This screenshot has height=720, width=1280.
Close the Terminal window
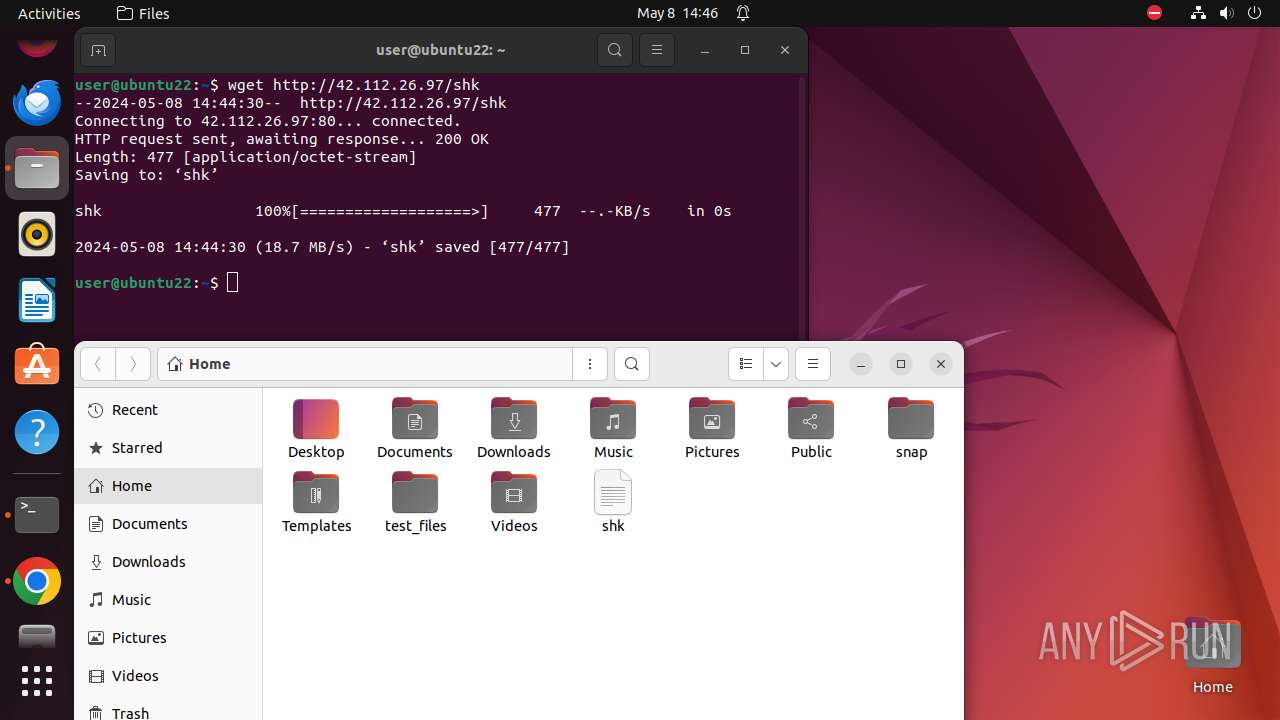(x=785, y=50)
